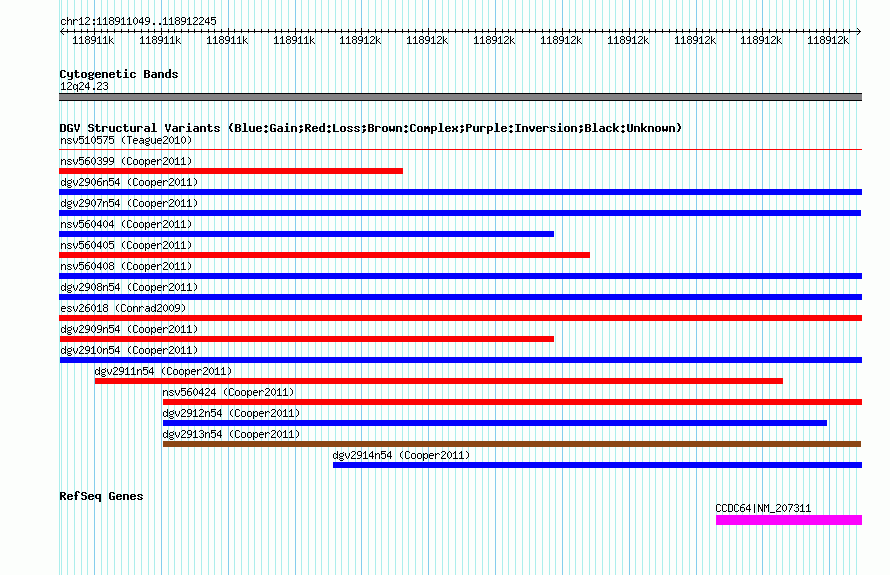Click the chr12:118911049..118912245 region label
The width and height of the screenshot is (890, 575).
[x=138, y=21]
